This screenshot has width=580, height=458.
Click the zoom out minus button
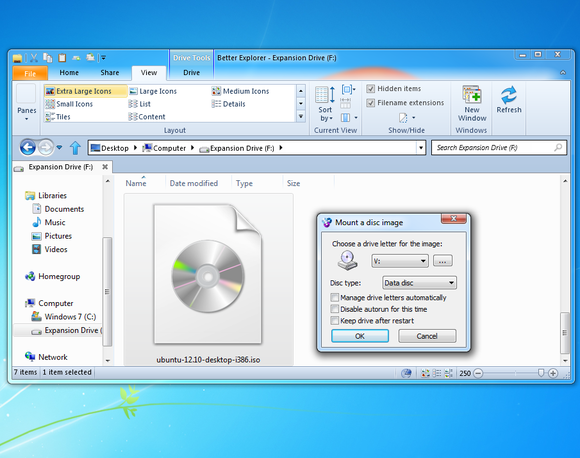tap(478, 373)
